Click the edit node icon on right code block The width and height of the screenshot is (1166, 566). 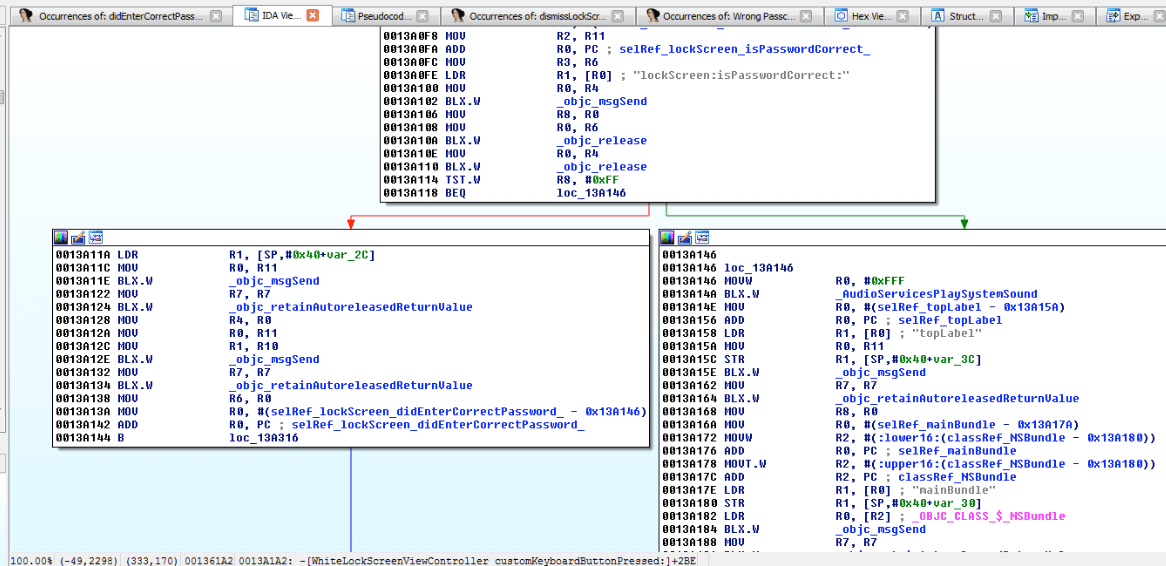685,237
